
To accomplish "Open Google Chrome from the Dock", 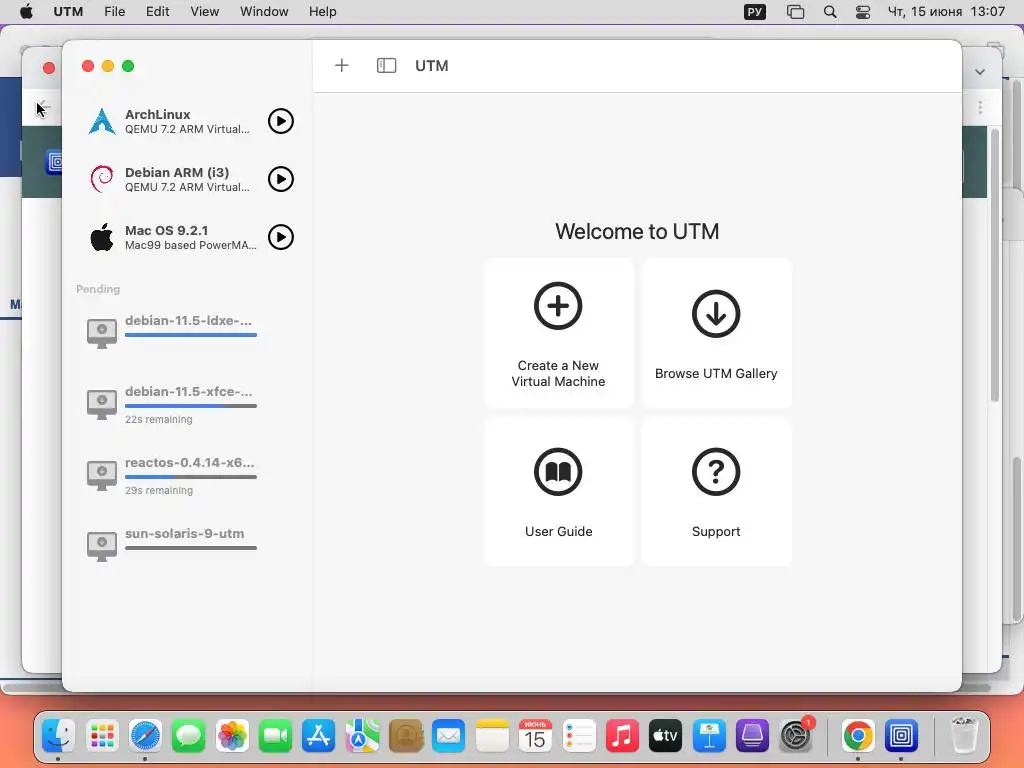I will coord(858,736).
